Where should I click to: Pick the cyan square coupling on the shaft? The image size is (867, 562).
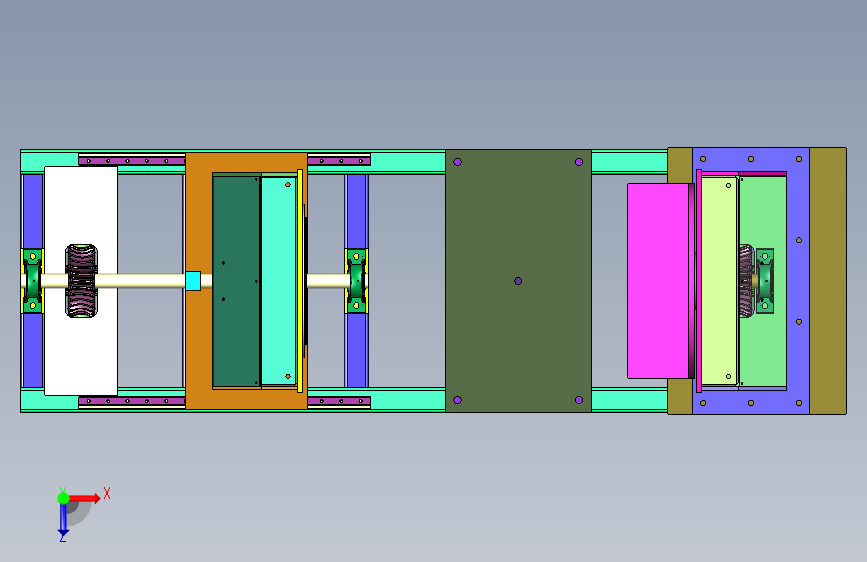(x=193, y=281)
